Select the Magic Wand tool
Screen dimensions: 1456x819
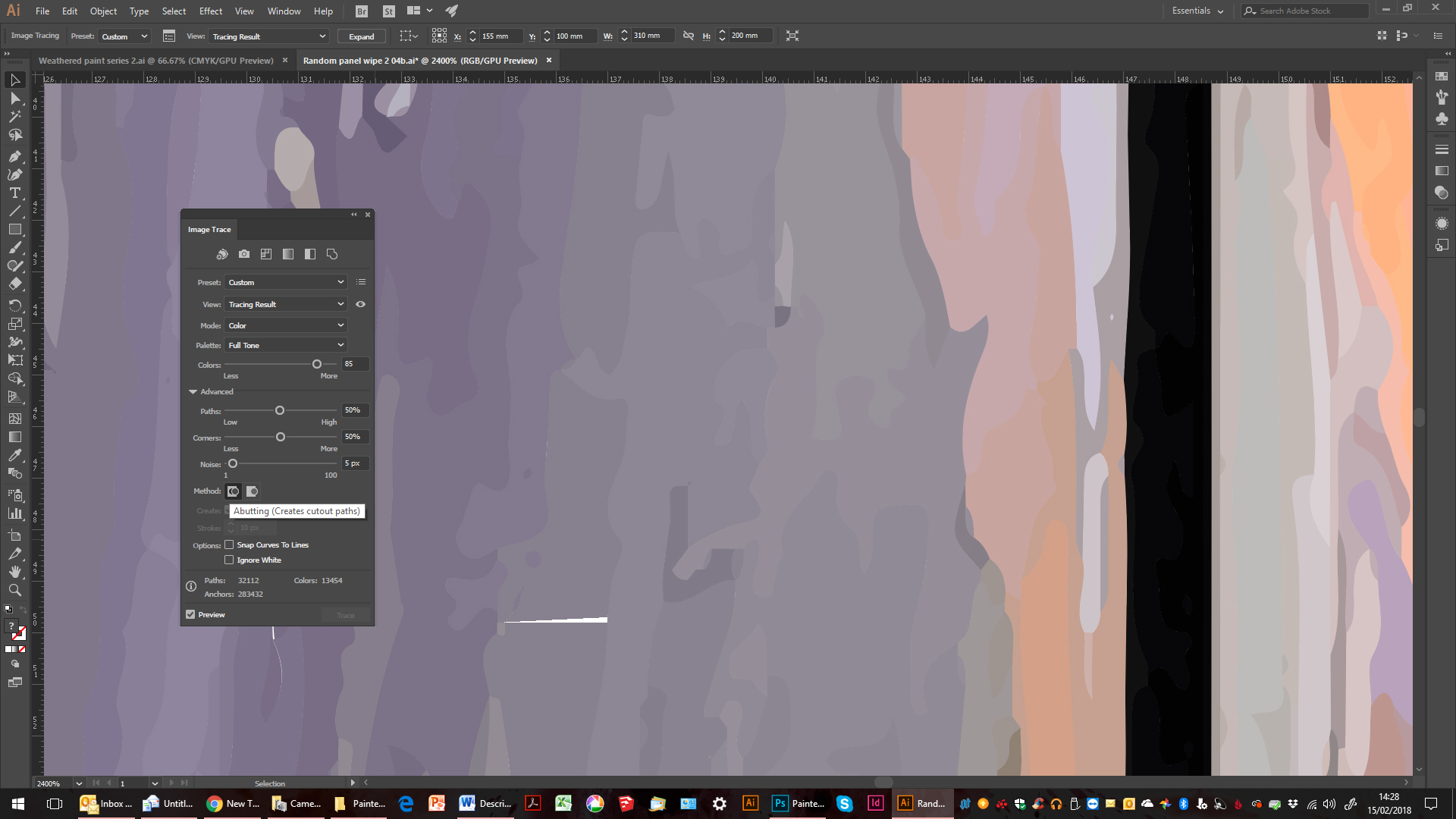coord(14,117)
